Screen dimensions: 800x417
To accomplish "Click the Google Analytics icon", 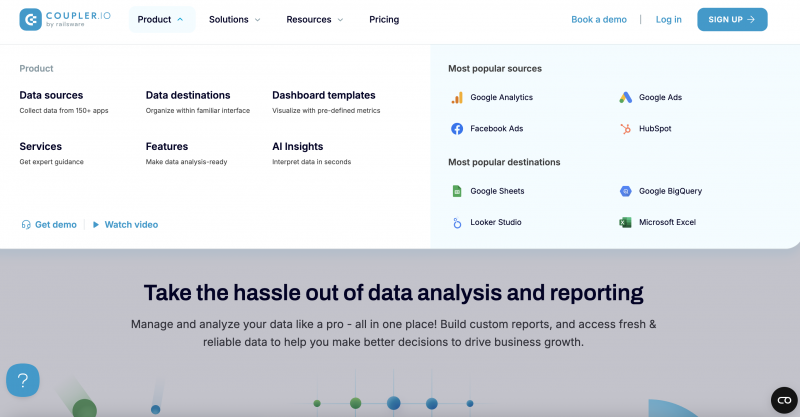I will (457, 98).
